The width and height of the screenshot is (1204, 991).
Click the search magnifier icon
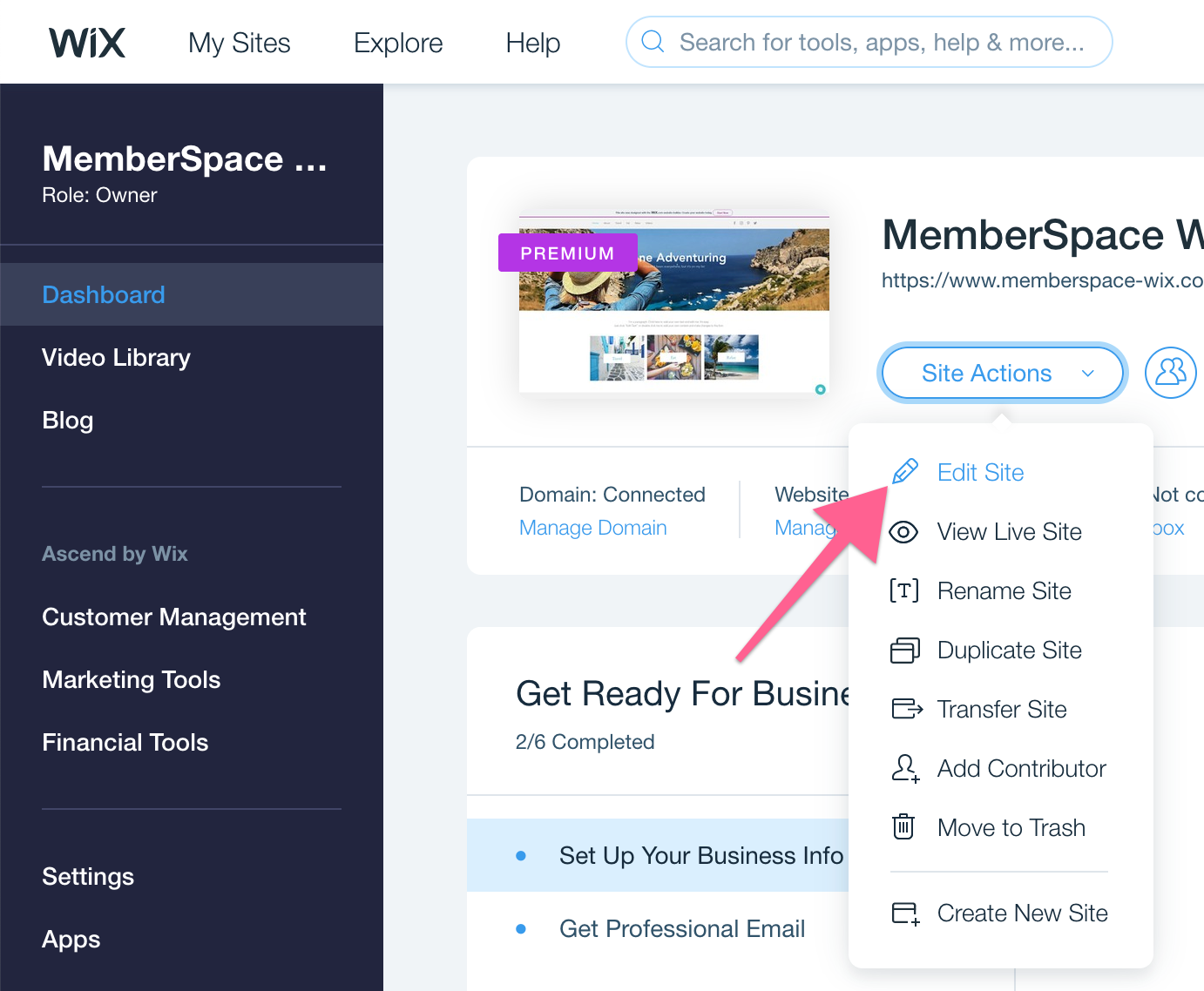click(653, 42)
